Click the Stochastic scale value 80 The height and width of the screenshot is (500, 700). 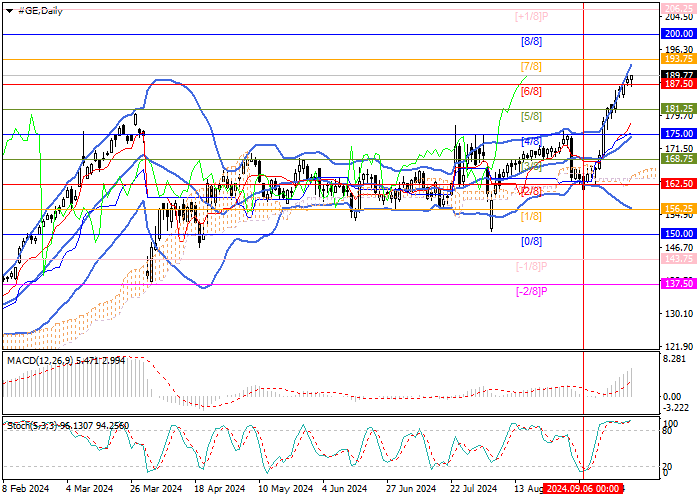668,431
